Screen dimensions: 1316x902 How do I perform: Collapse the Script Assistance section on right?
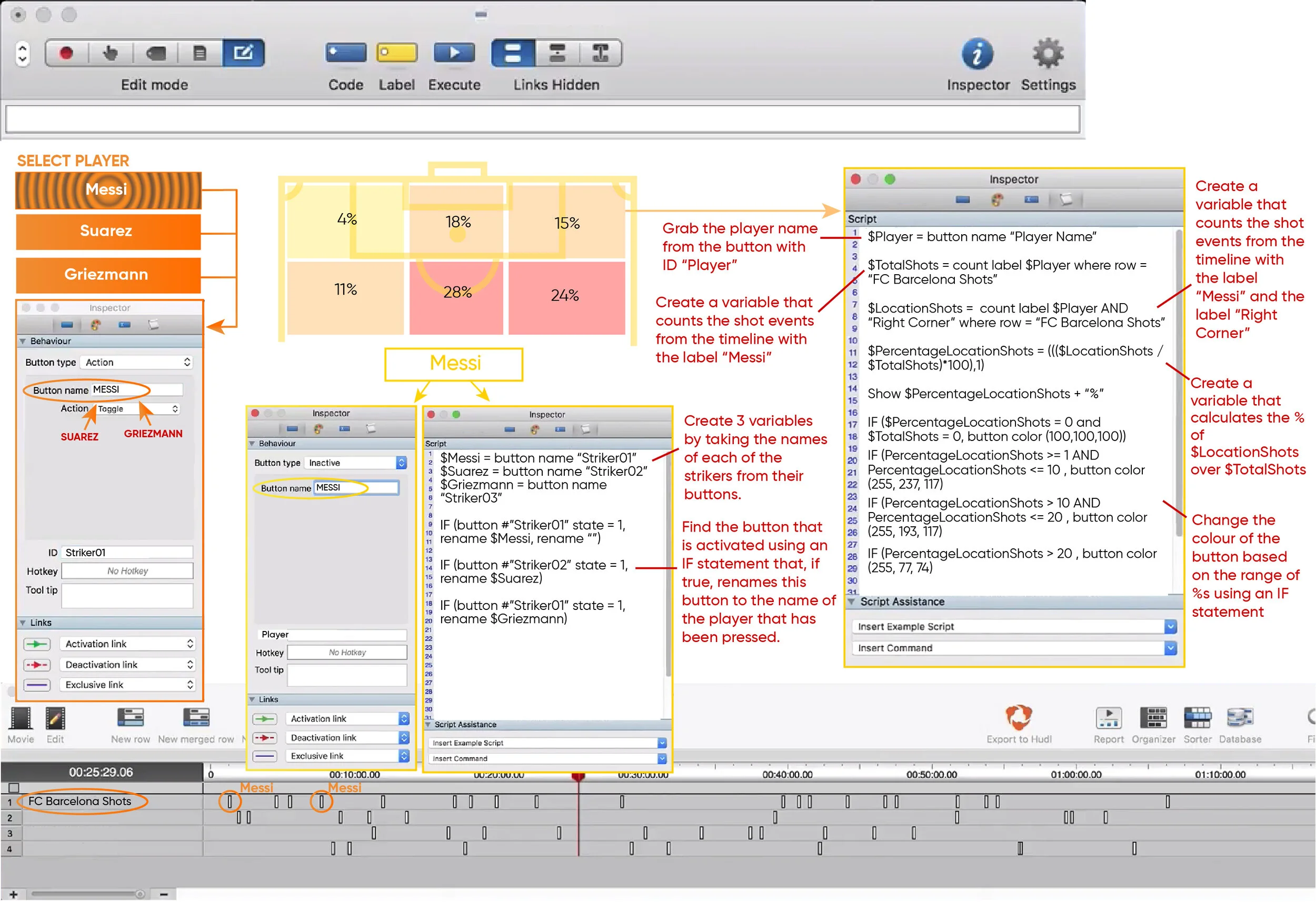(x=851, y=603)
